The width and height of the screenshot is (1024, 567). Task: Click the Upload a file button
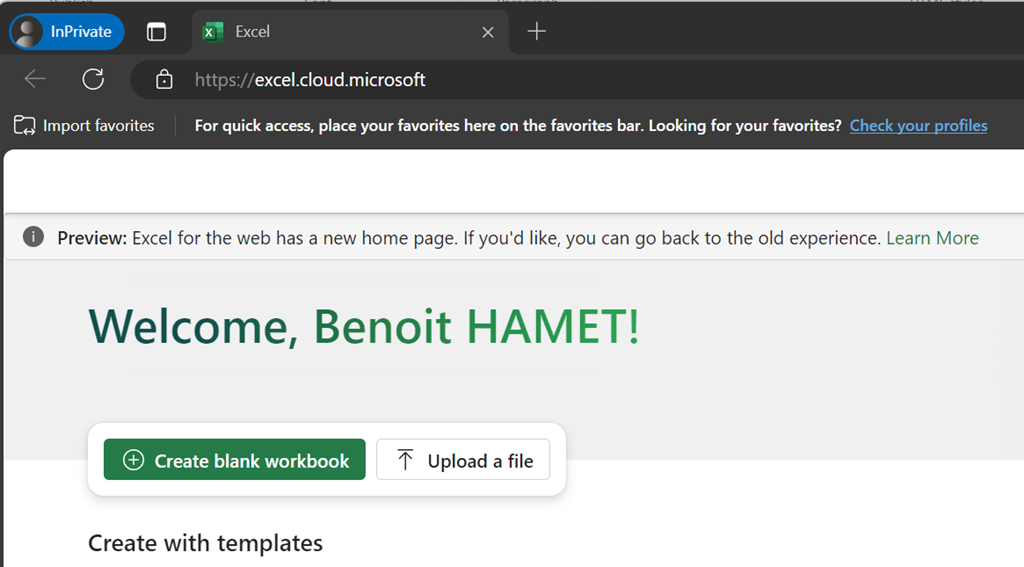(463, 460)
